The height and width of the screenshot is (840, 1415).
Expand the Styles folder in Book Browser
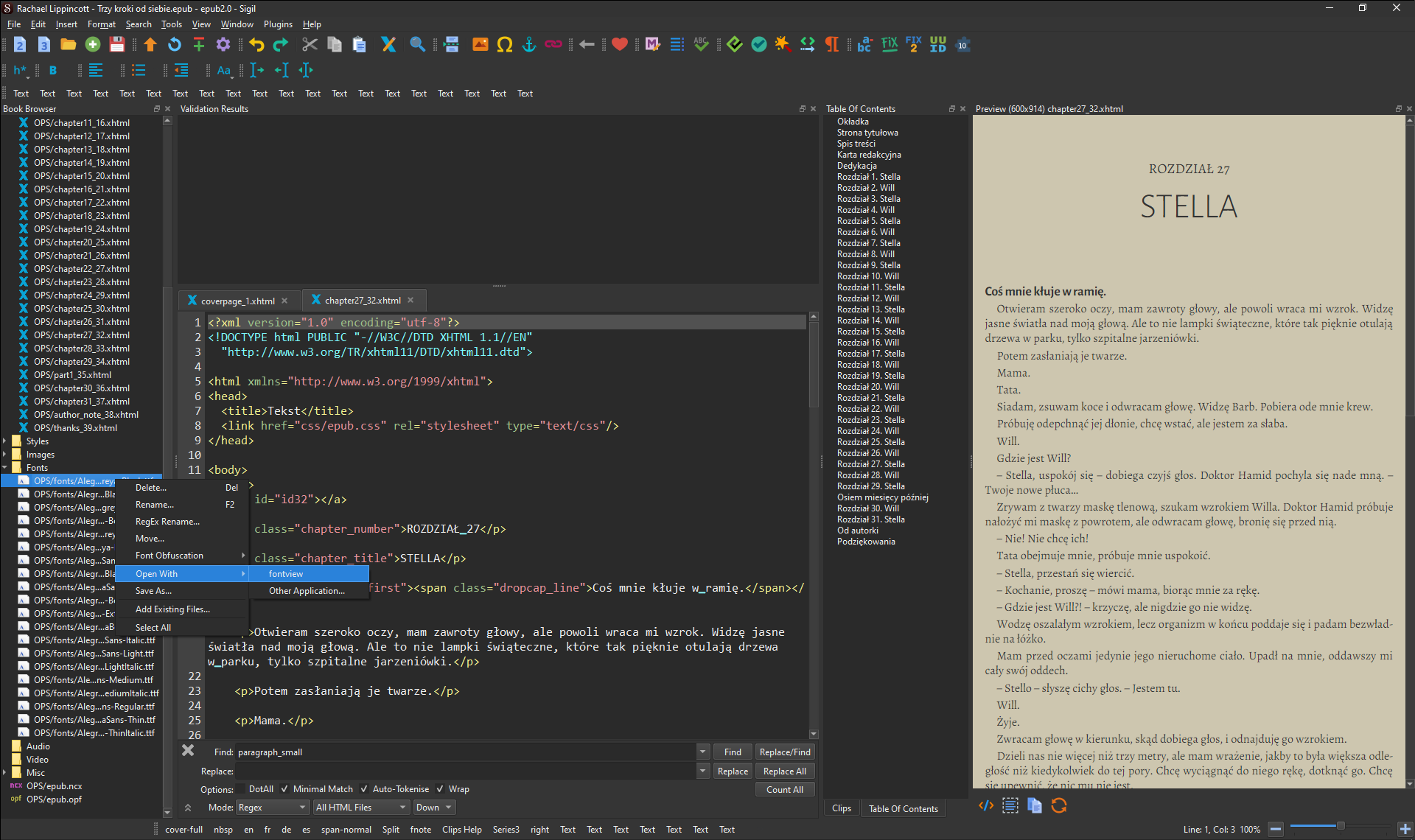(x=5, y=441)
